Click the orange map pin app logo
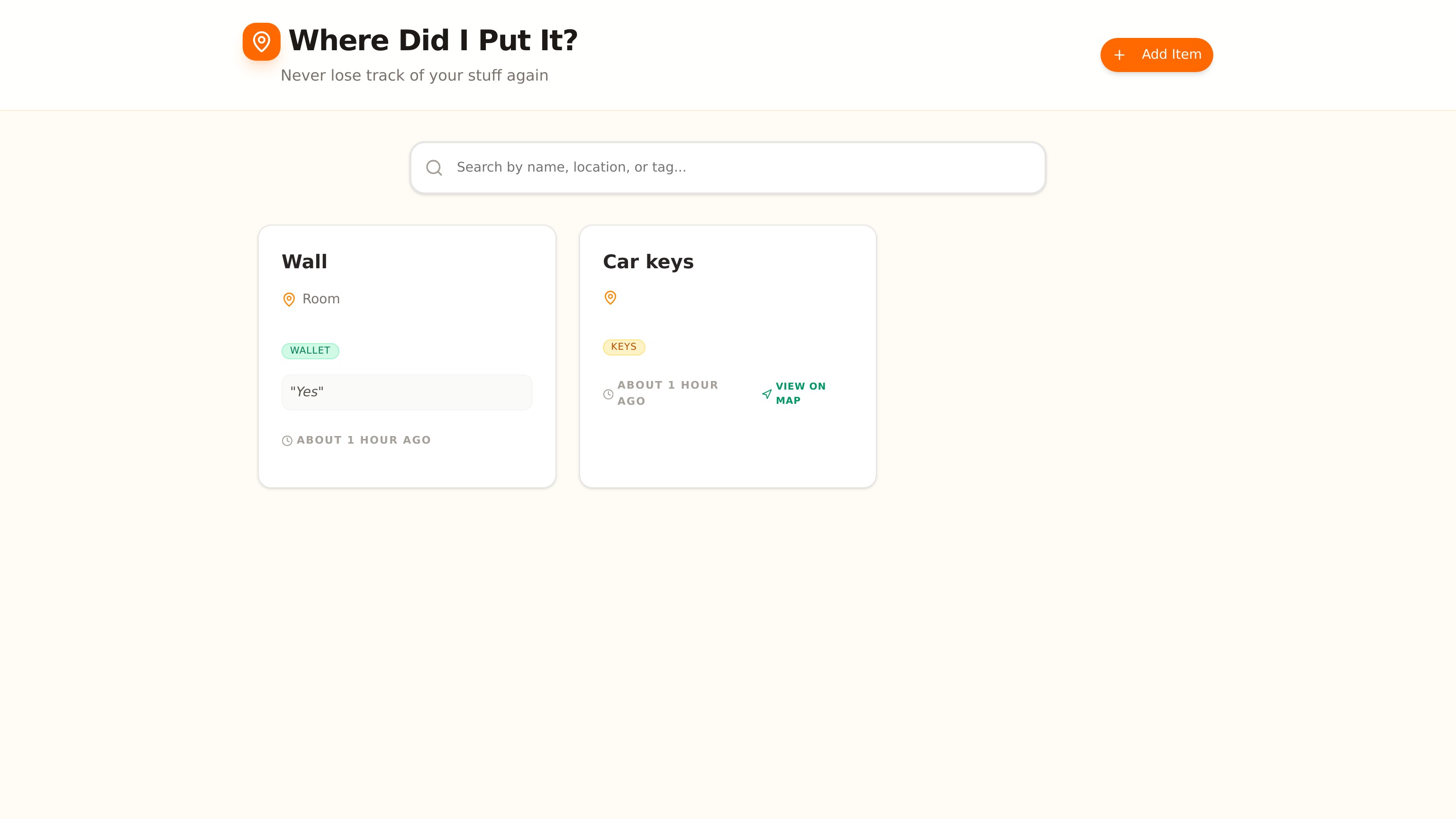 tap(261, 41)
